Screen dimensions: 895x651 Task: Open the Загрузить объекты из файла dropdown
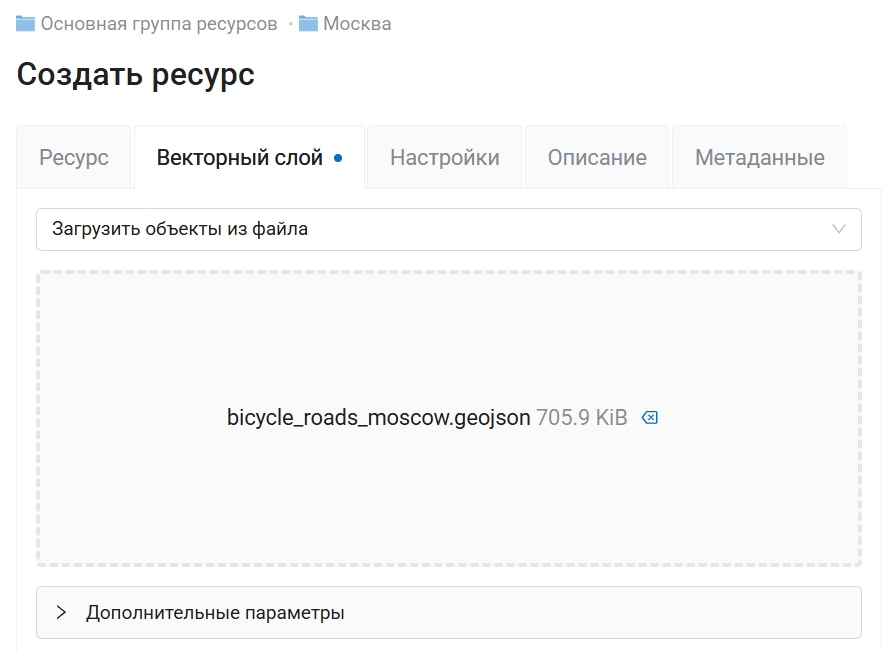[448, 229]
